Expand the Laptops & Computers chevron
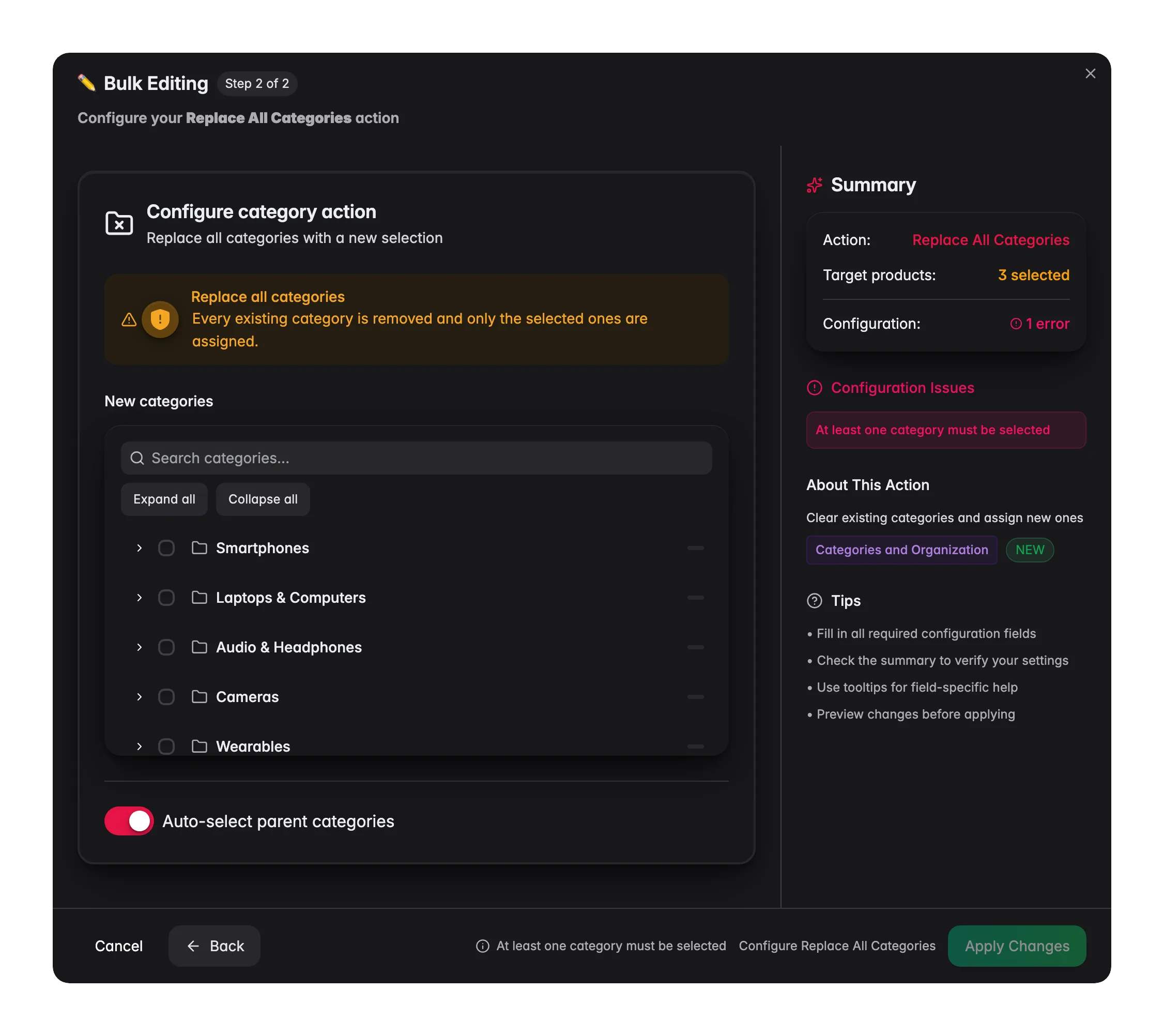 (139, 598)
